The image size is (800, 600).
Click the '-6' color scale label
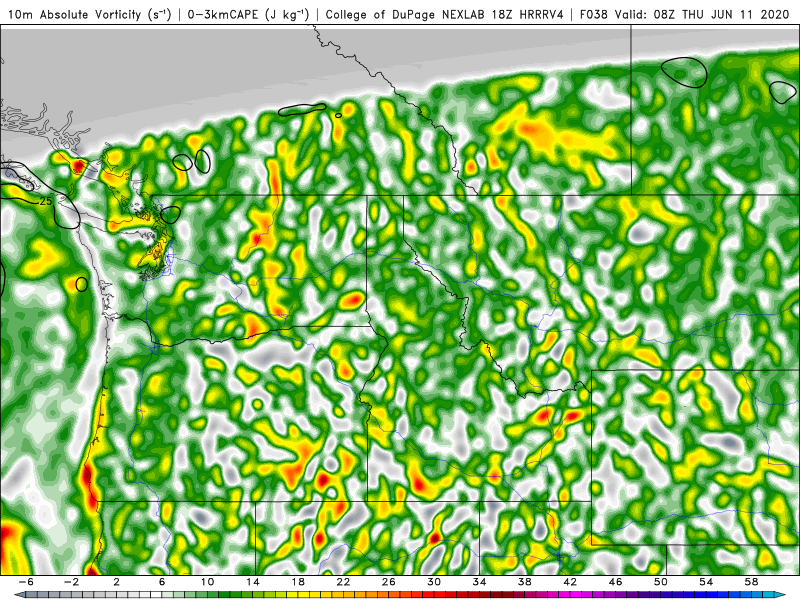click(x=26, y=582)
